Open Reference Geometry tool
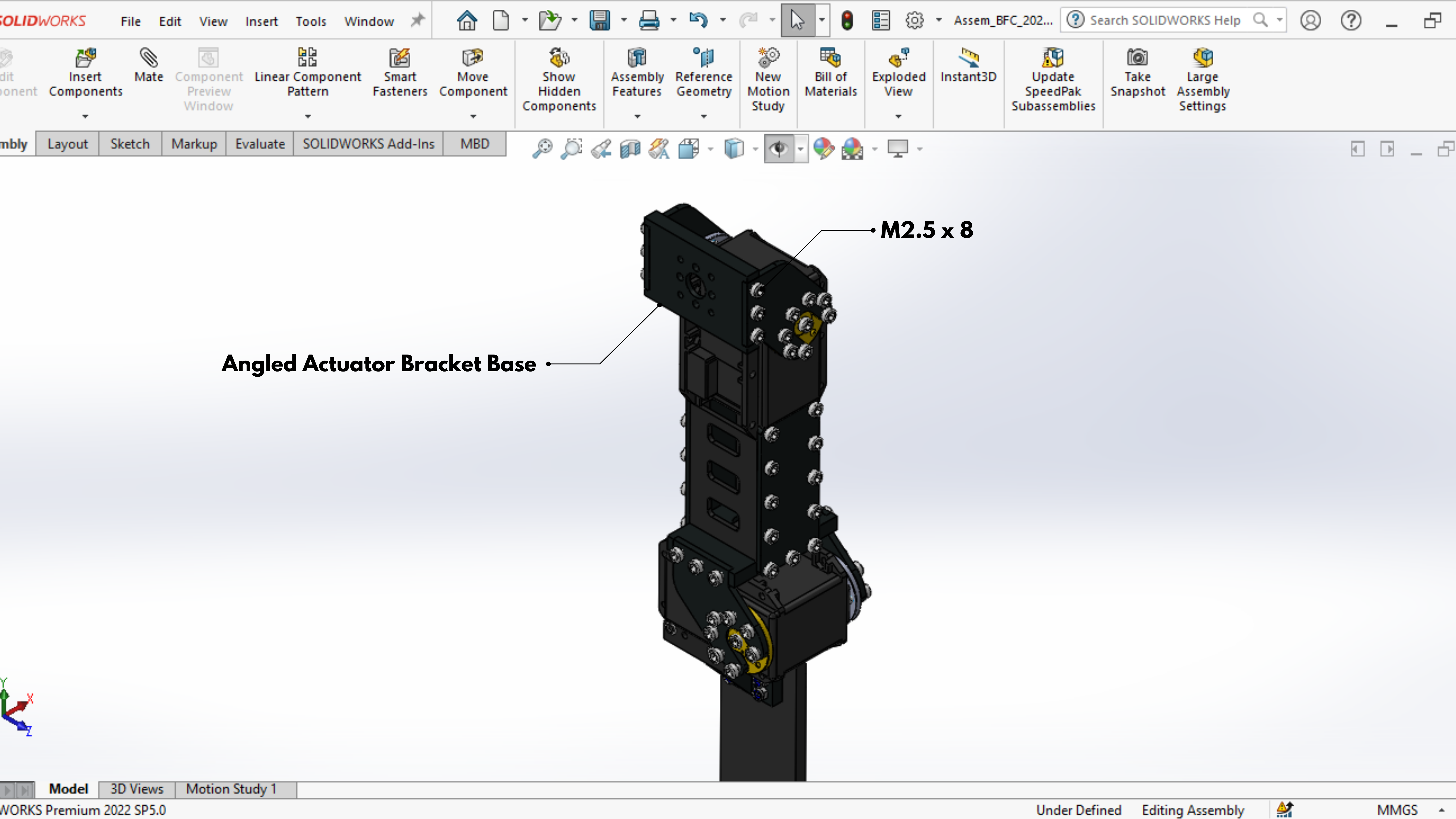1456x819 pixels. click(704, 72)
